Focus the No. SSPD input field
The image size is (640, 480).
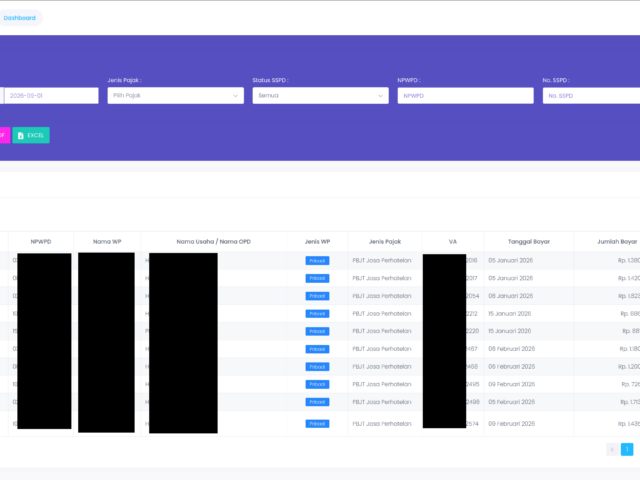[591, 96]
